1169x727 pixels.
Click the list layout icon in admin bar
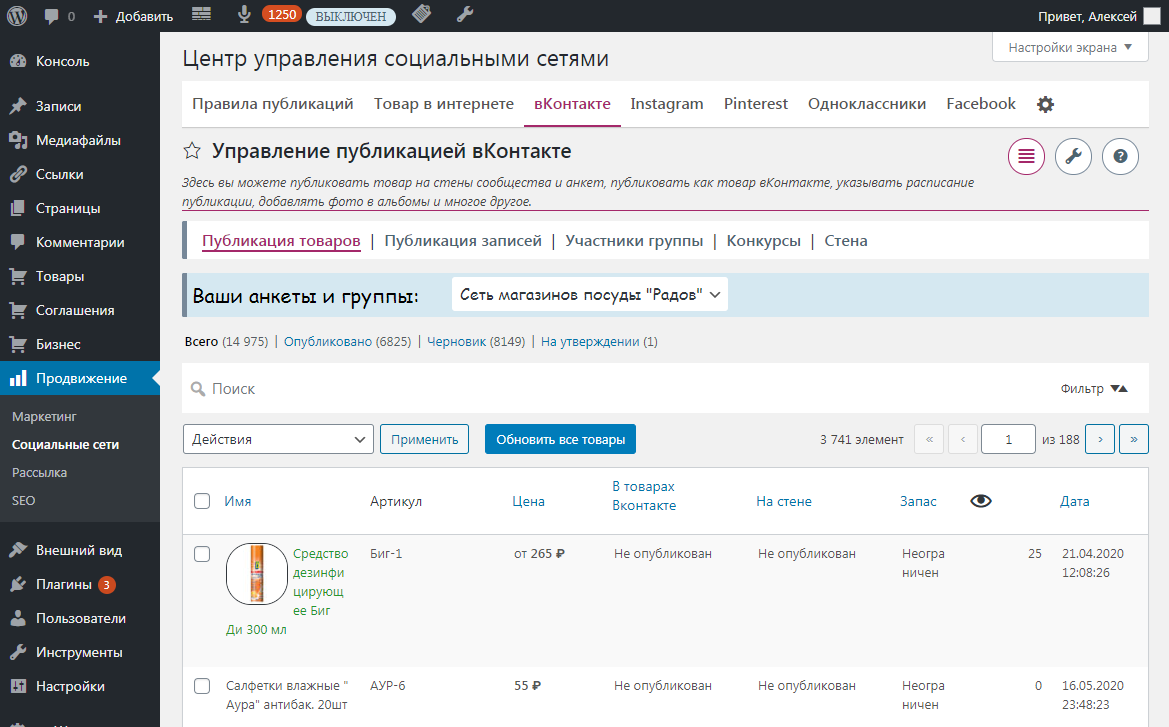click(201, 14)
